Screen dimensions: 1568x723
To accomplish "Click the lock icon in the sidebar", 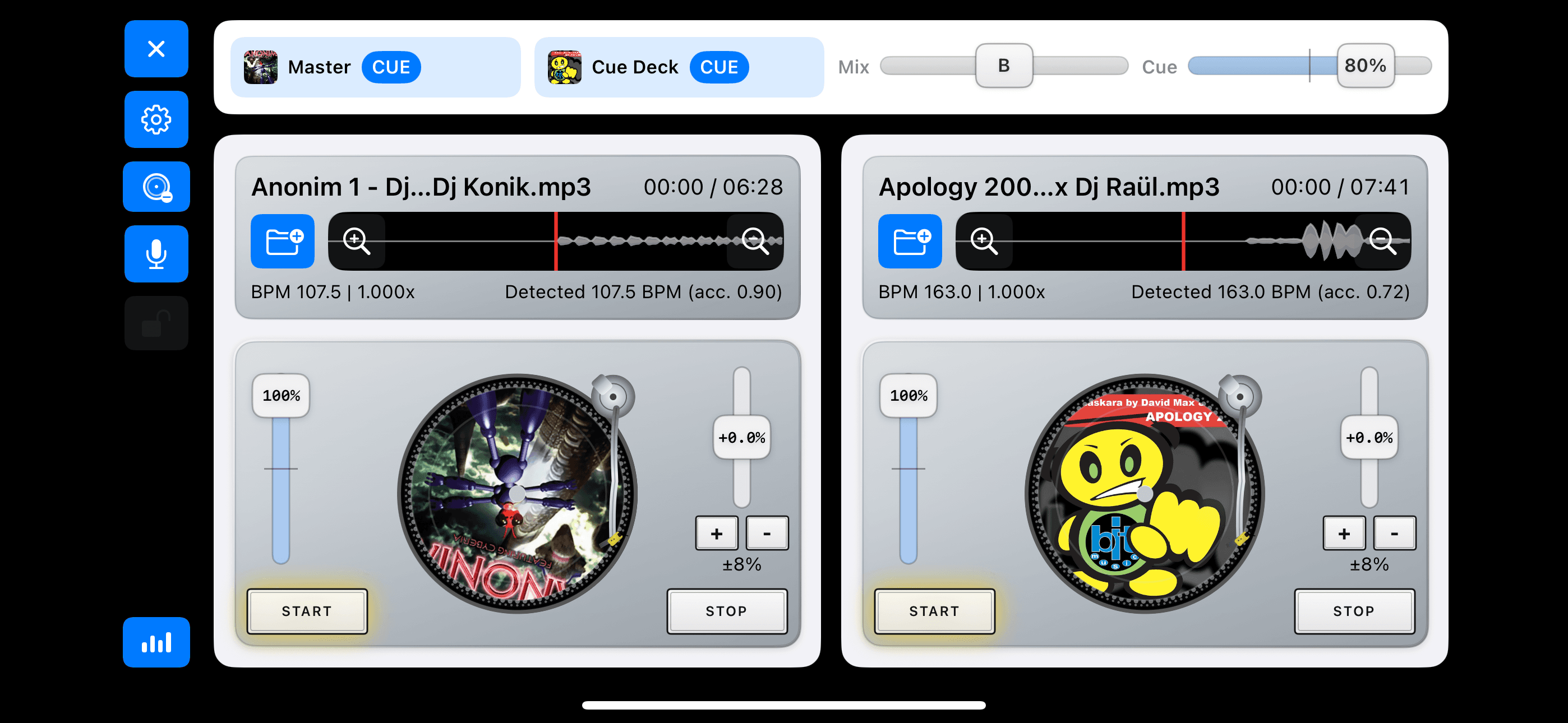I will [x=156, y=323].
